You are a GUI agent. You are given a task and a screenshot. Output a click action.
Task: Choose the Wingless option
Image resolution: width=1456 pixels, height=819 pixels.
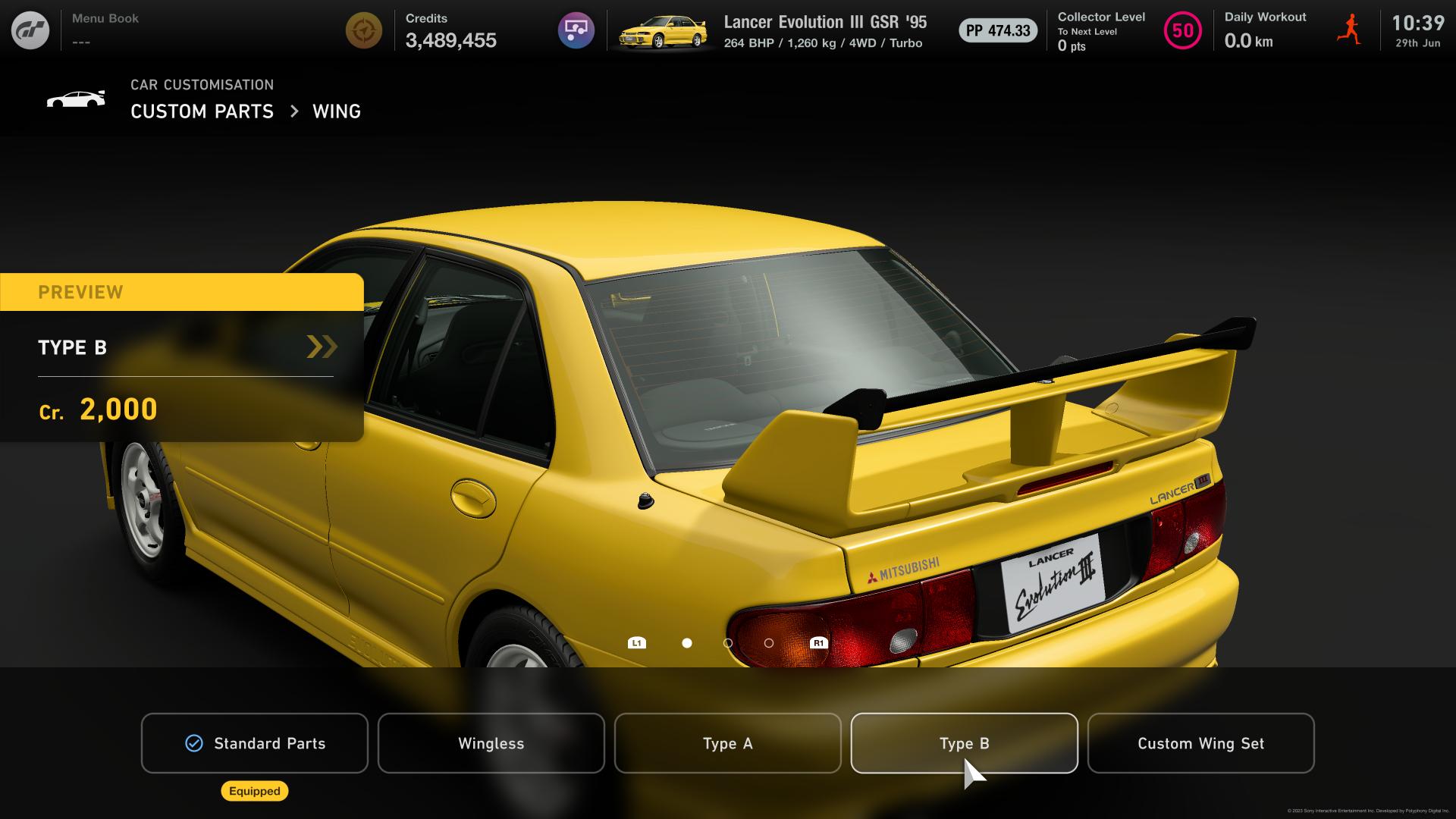[x=491, y=743]
